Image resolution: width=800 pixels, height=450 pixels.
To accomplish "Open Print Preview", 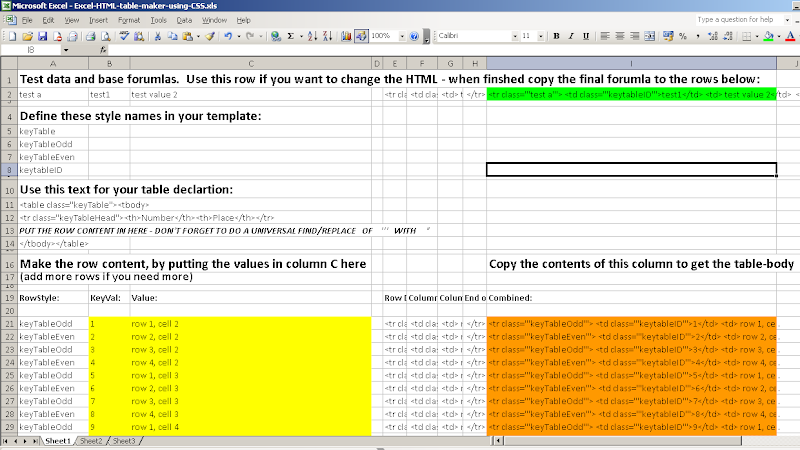I will 106,36.
